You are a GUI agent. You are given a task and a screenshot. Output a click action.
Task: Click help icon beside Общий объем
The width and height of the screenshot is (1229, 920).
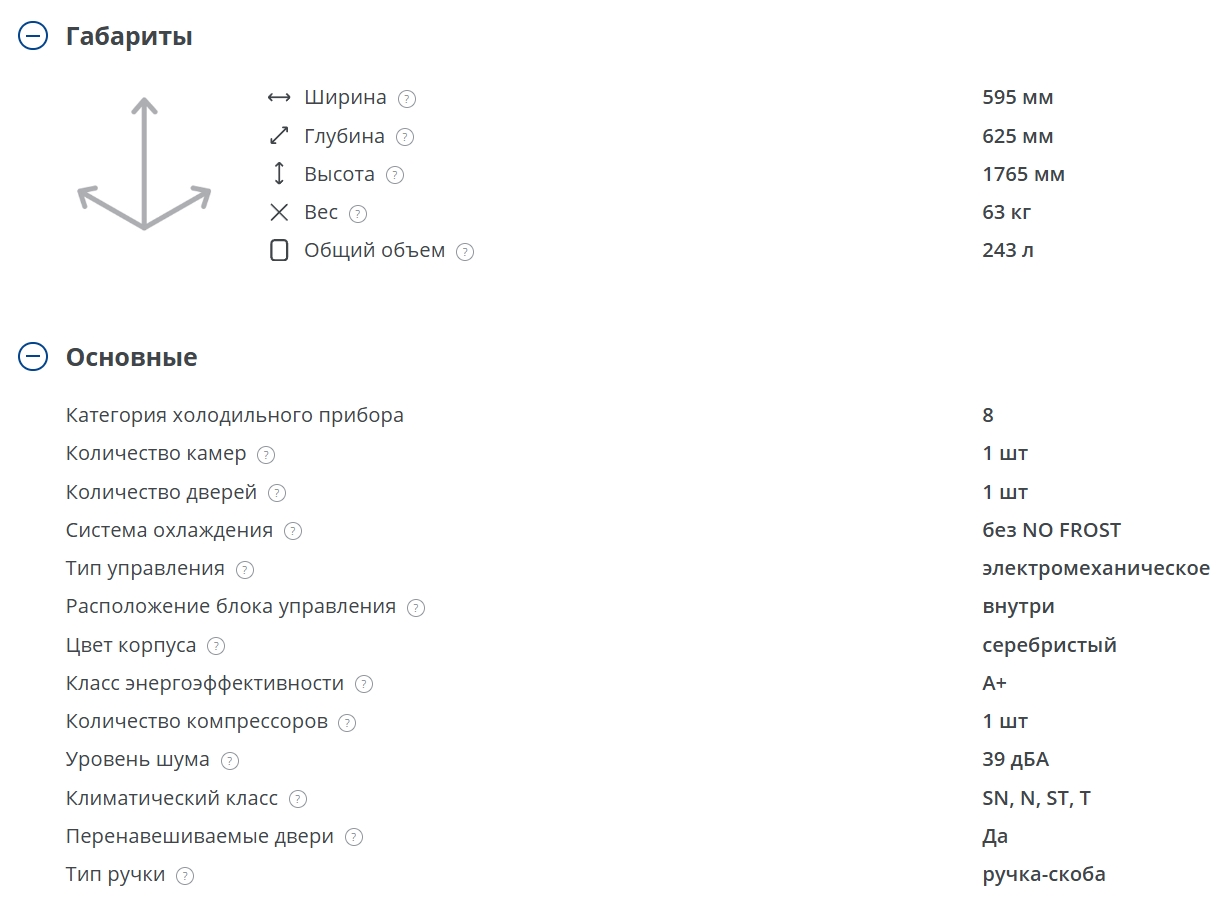click(465, 252)
